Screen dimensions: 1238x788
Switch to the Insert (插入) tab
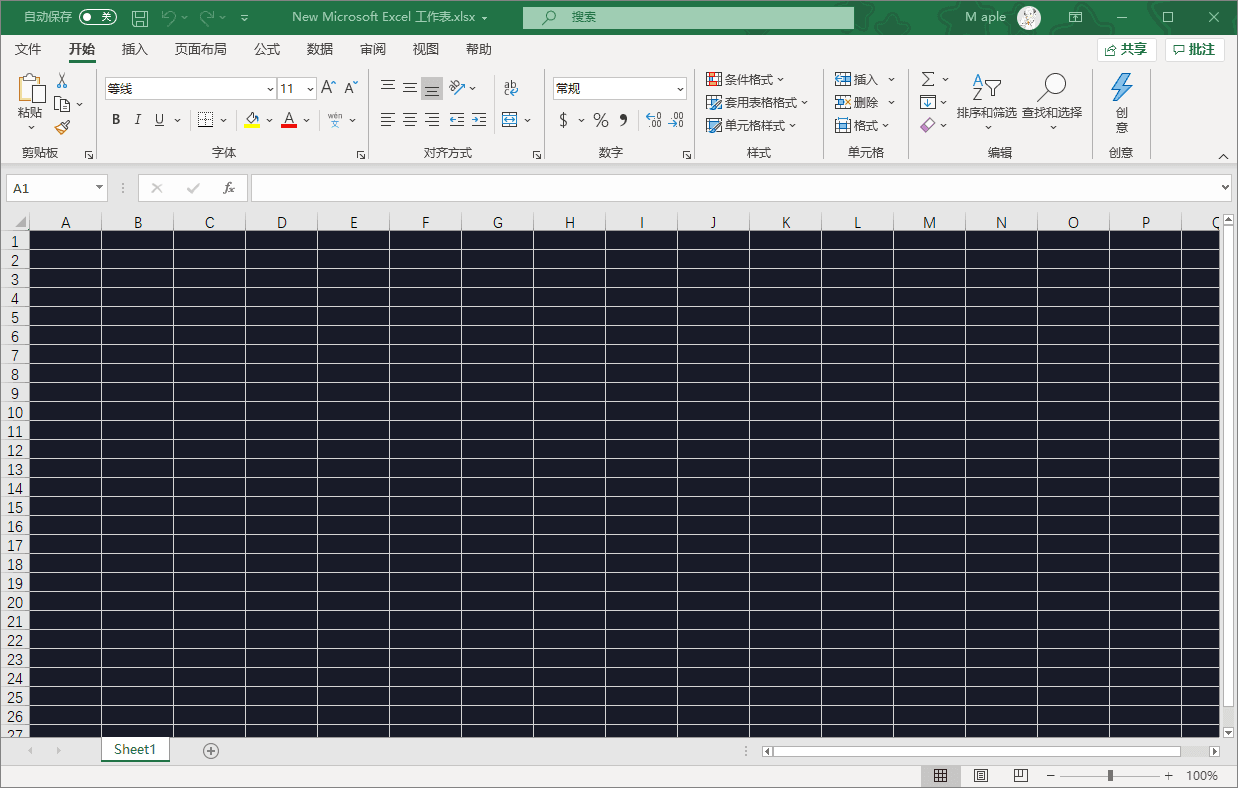[134, 49]
